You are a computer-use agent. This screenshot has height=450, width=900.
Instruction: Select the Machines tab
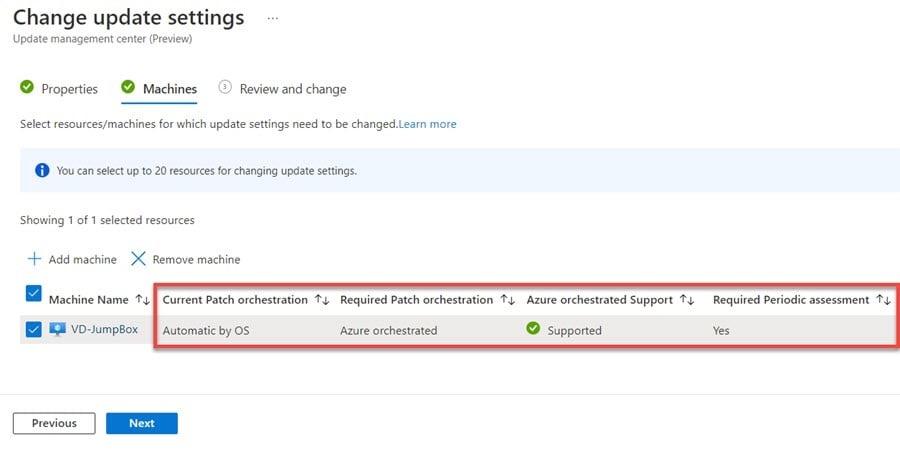[x=170, y=89]
